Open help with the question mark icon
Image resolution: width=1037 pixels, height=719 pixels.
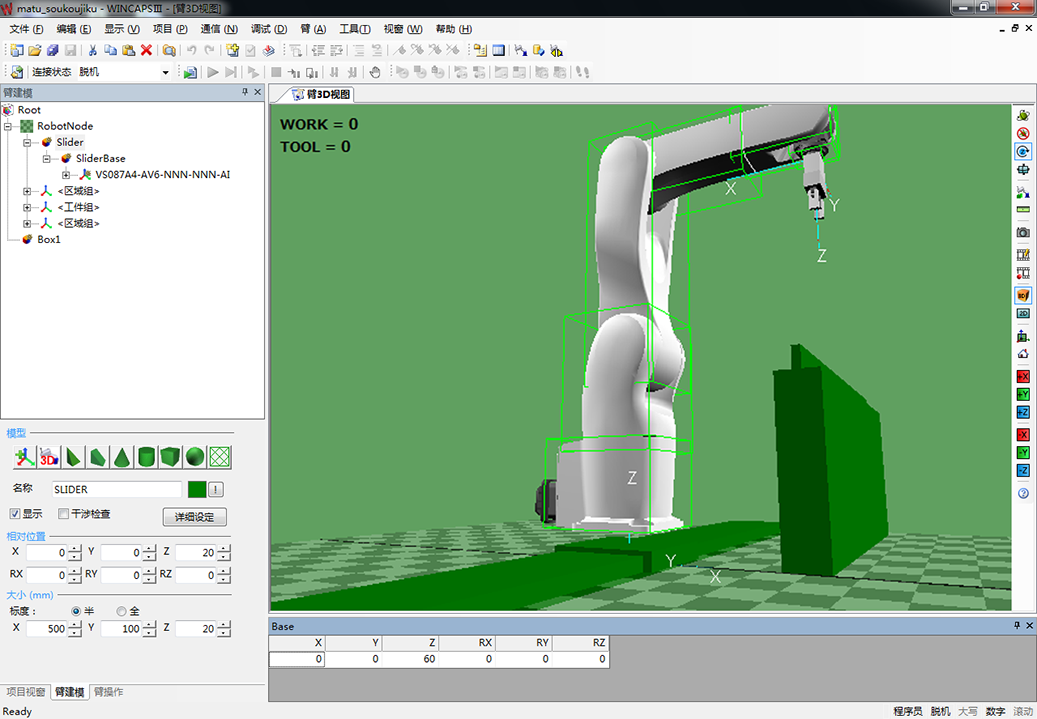tap(1022, 493)
